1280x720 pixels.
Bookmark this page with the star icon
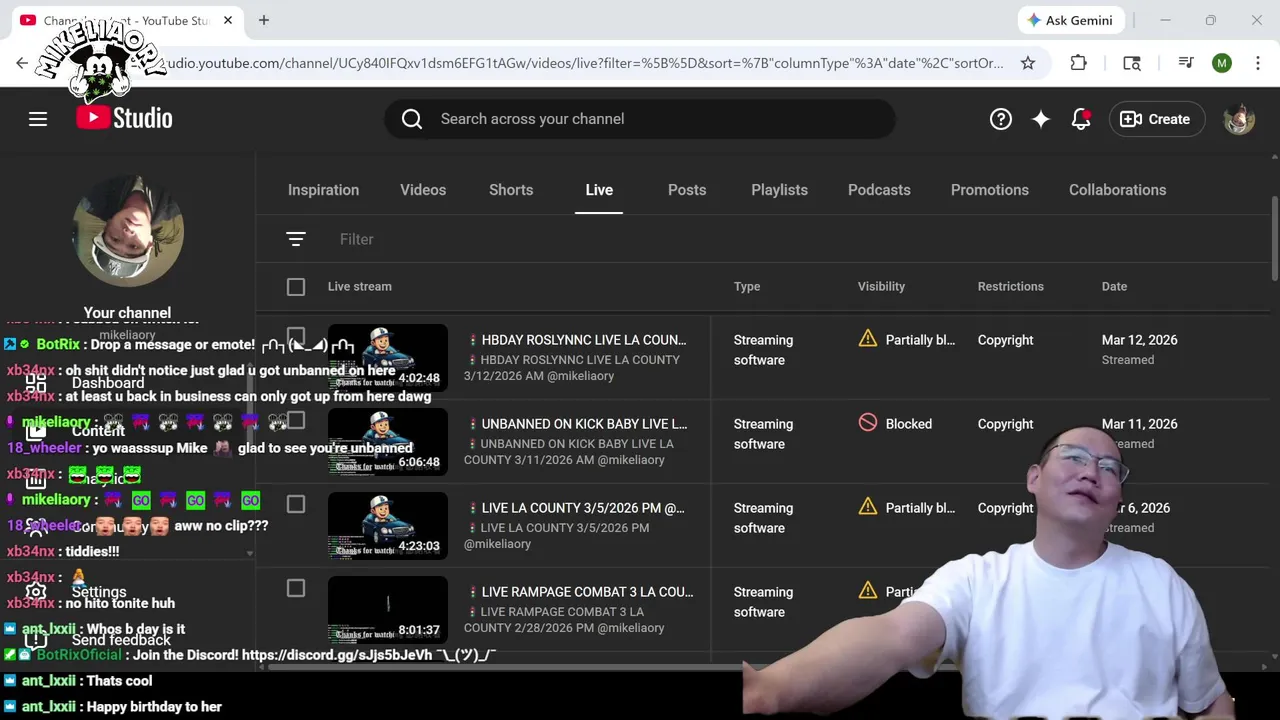point(1028,63)
